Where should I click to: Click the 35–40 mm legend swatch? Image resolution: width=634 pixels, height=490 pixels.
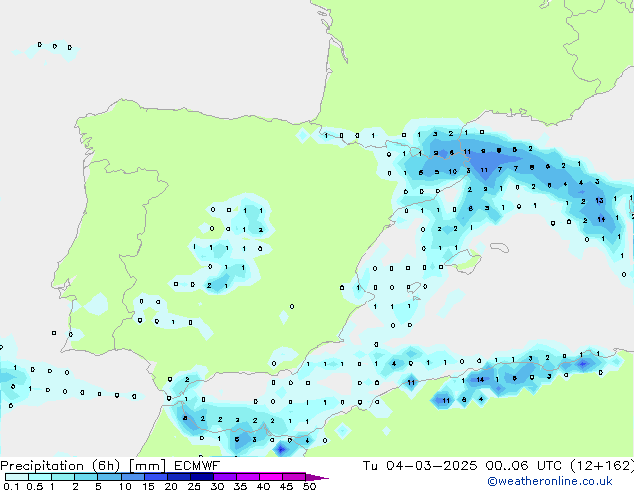point(248,477)
